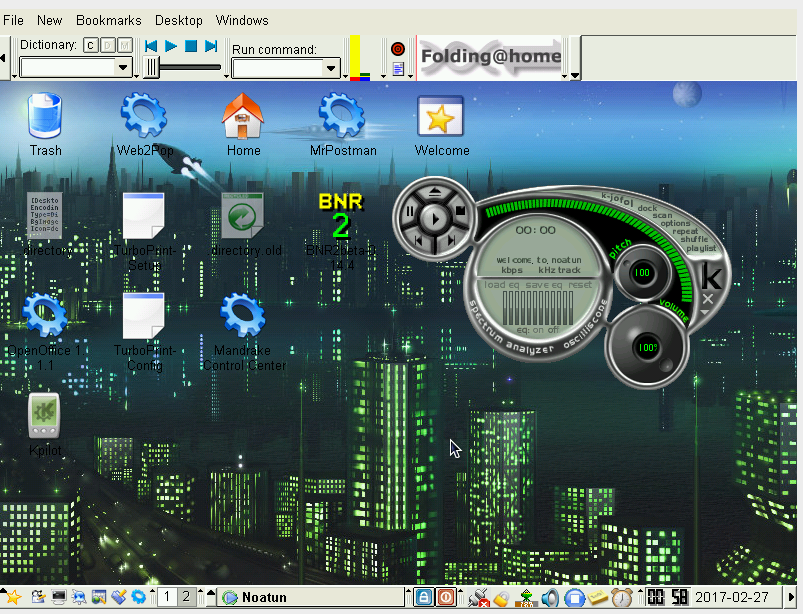
Task: Launch OpenOffice 1.1.1 from the desktop
Action: pyautogui.click(x=45, y=315)
